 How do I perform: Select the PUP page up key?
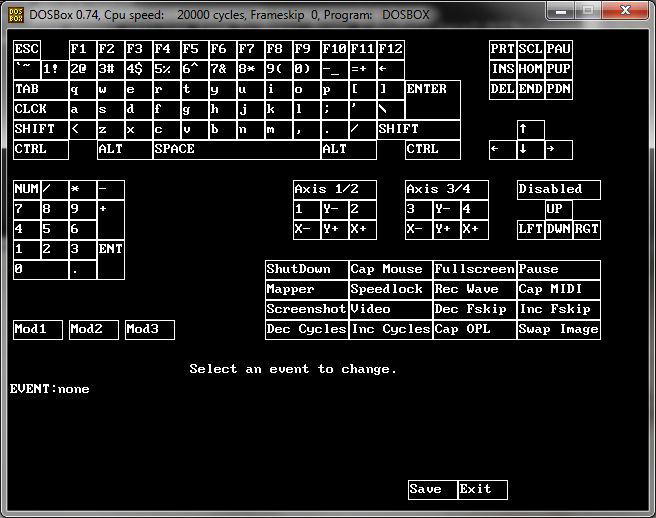tap(559, 69)
